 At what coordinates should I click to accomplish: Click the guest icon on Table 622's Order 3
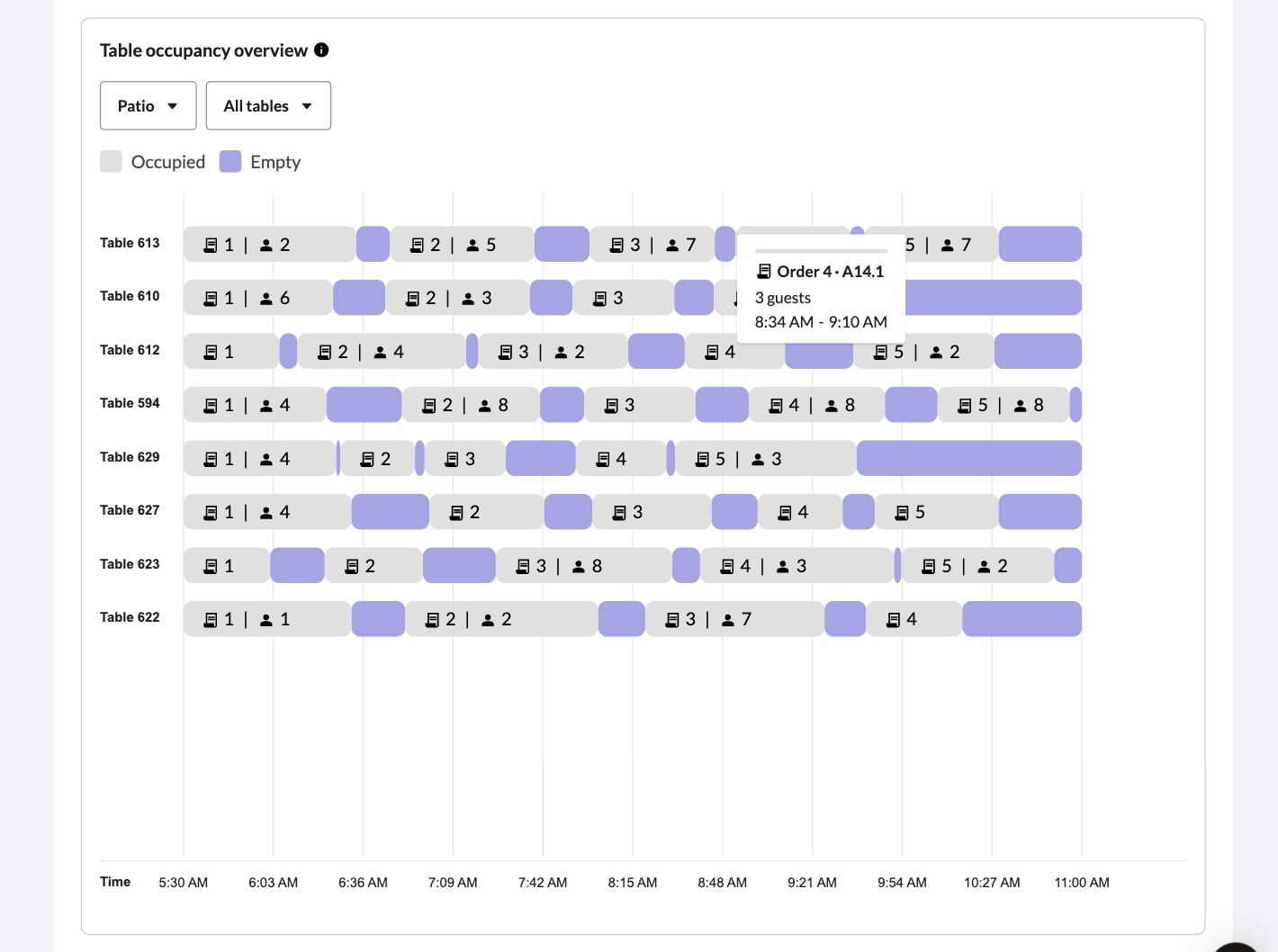(725, 618)
